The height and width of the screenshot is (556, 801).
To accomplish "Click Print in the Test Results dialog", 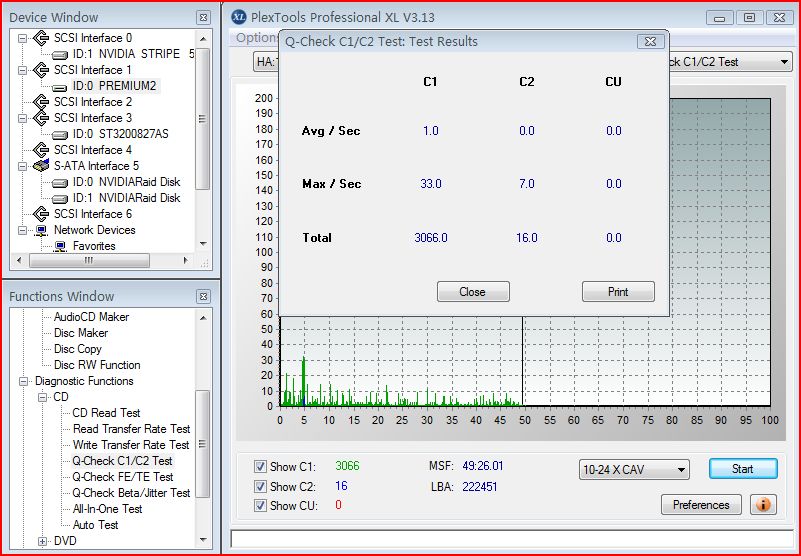I will coord(618,292).
